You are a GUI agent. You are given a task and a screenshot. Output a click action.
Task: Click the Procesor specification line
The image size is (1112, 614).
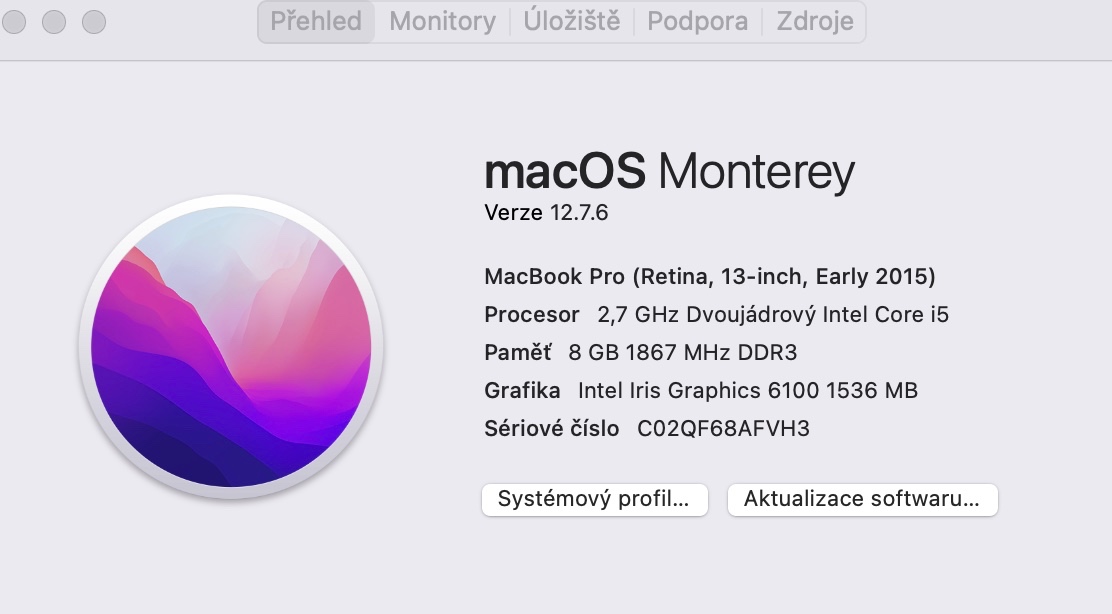[716, 314]
